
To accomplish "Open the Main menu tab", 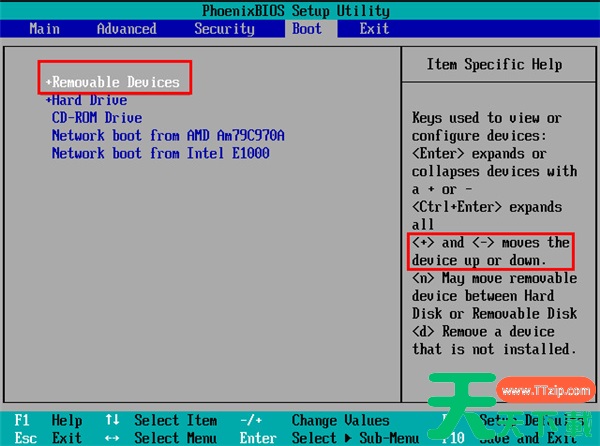I will 44,29.
